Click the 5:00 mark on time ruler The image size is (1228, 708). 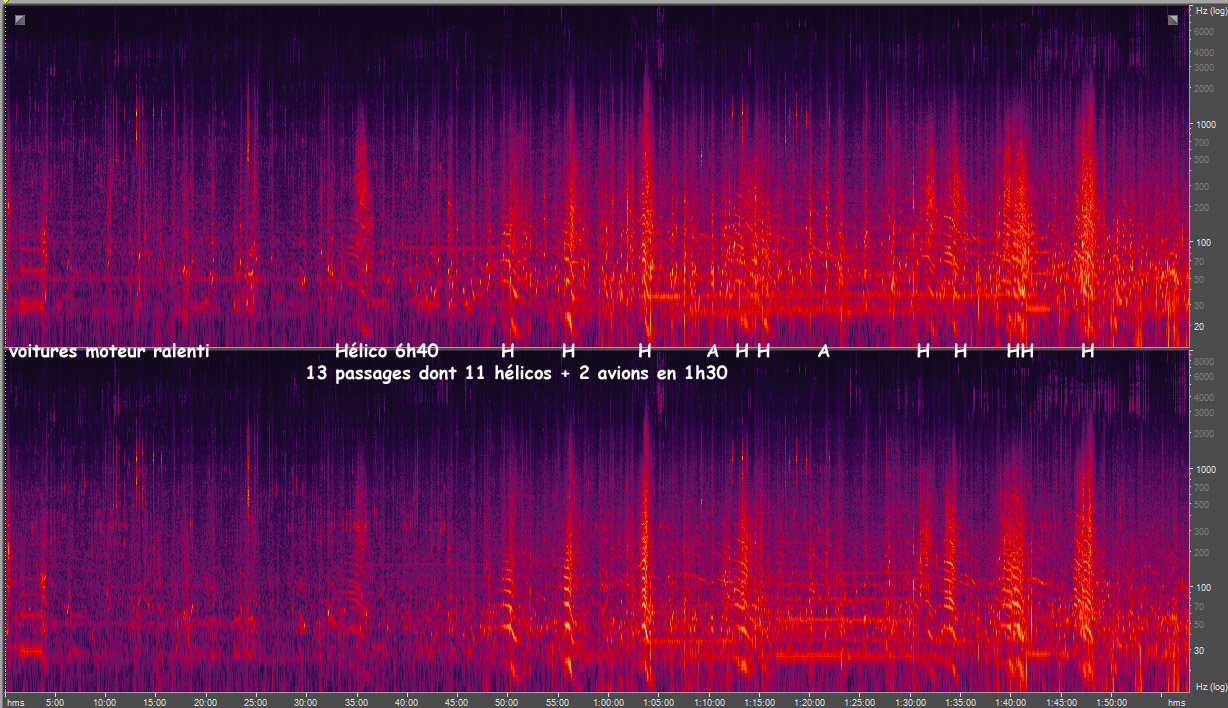[55, 701]
